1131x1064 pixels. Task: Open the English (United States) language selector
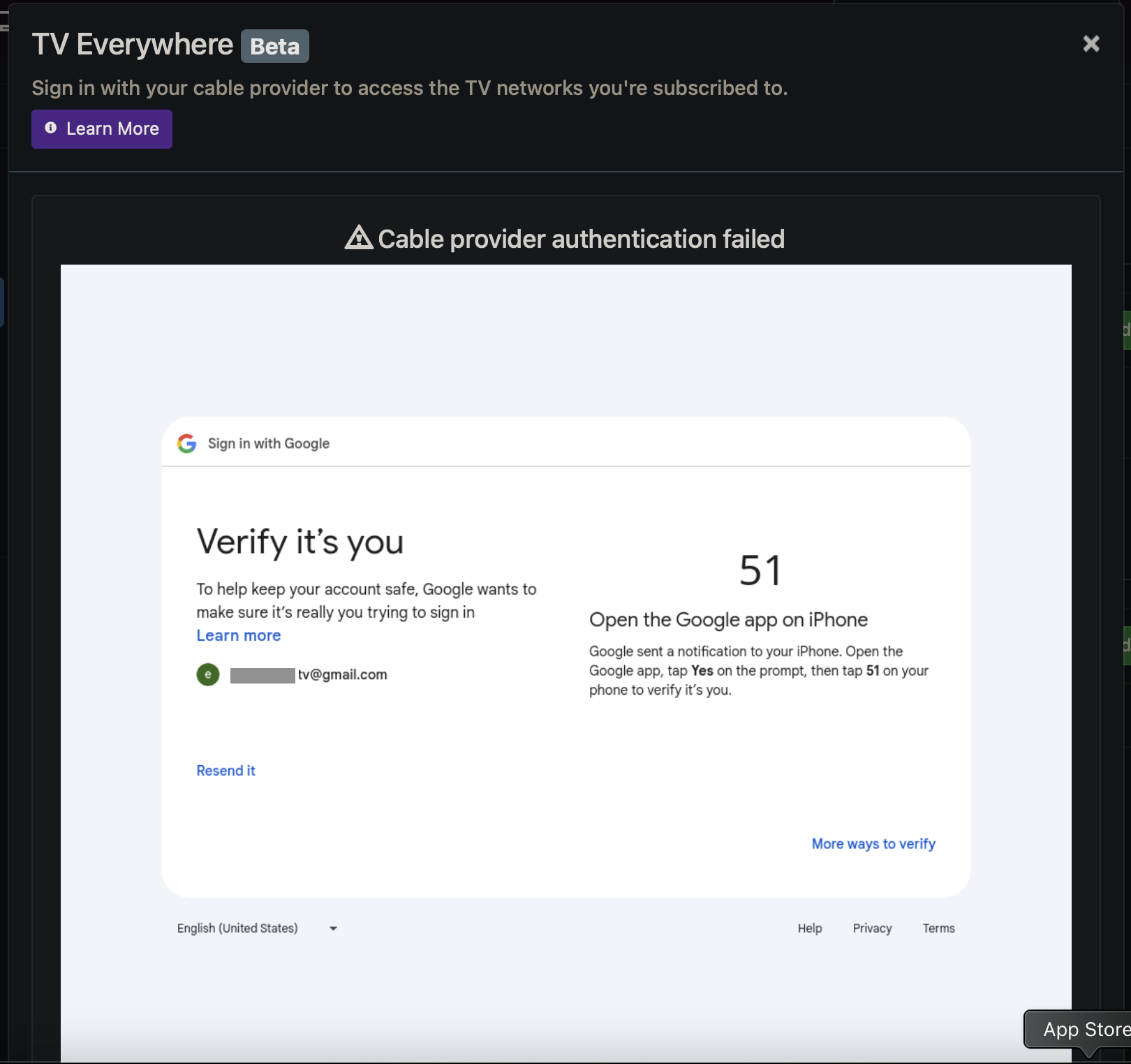point(237,928)
